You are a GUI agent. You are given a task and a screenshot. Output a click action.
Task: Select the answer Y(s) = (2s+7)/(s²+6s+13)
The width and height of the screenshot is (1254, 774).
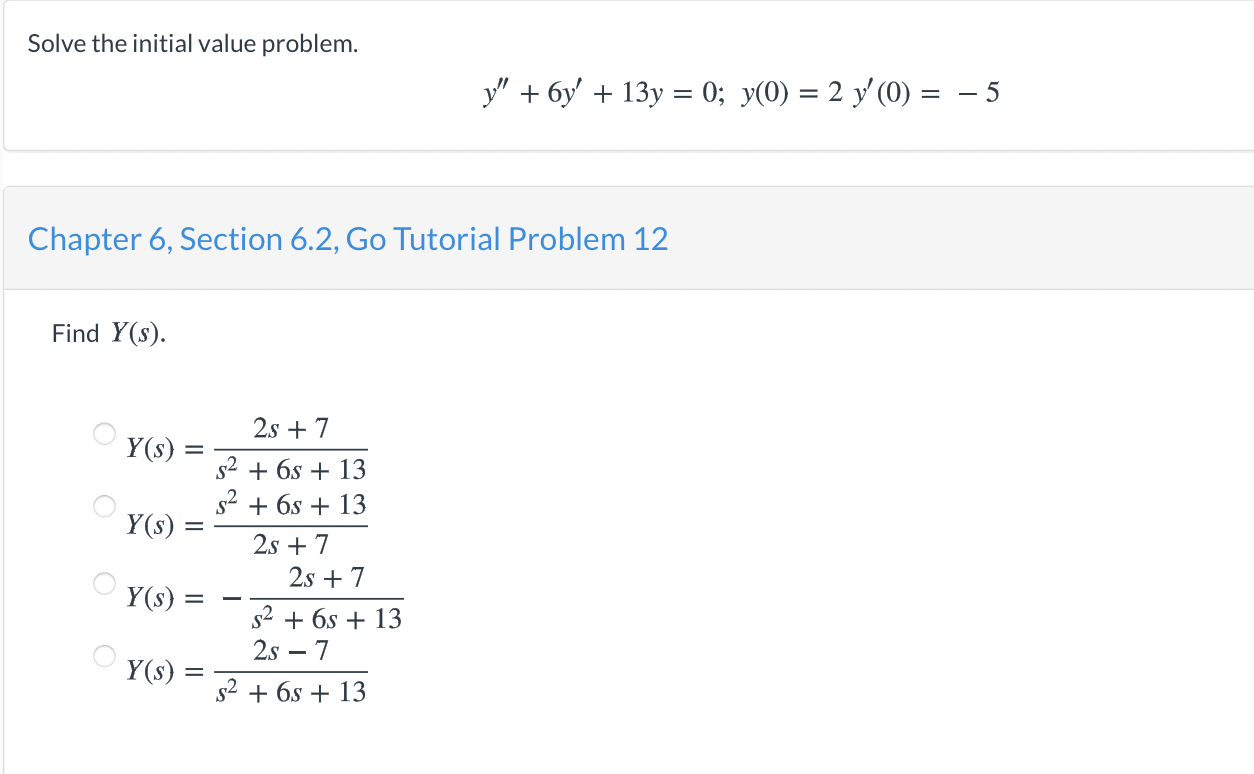tap(103, 433)
